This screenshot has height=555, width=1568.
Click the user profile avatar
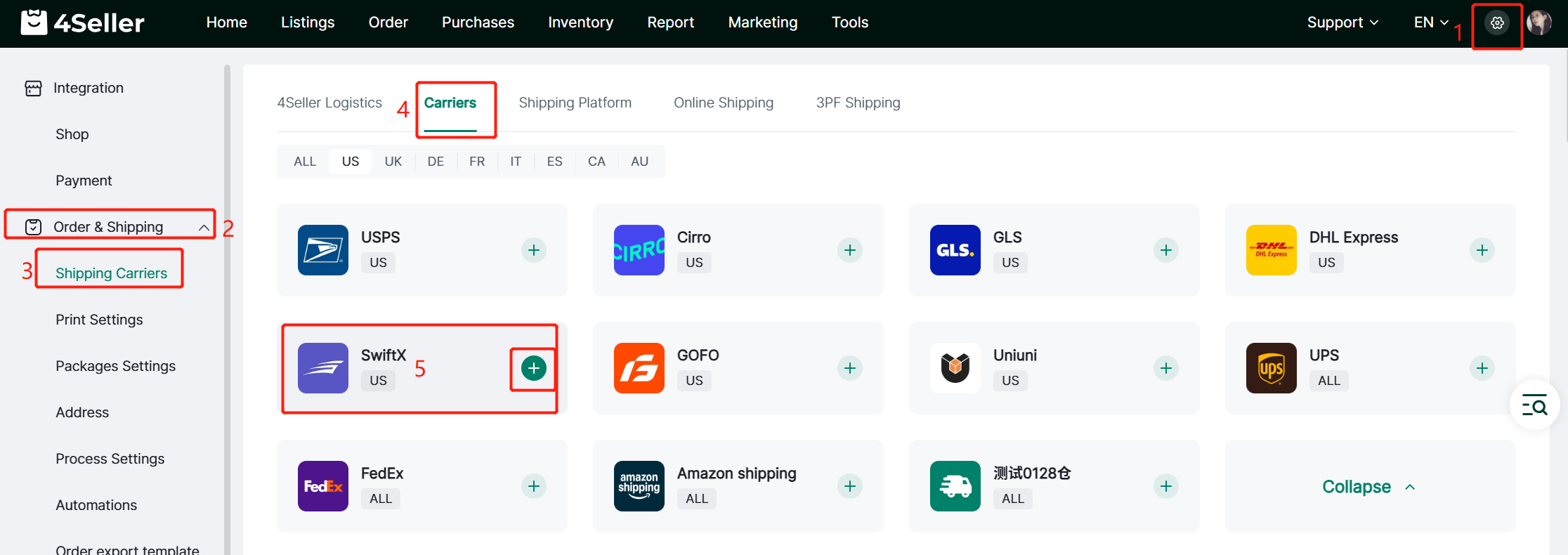tap(1539, 23)
